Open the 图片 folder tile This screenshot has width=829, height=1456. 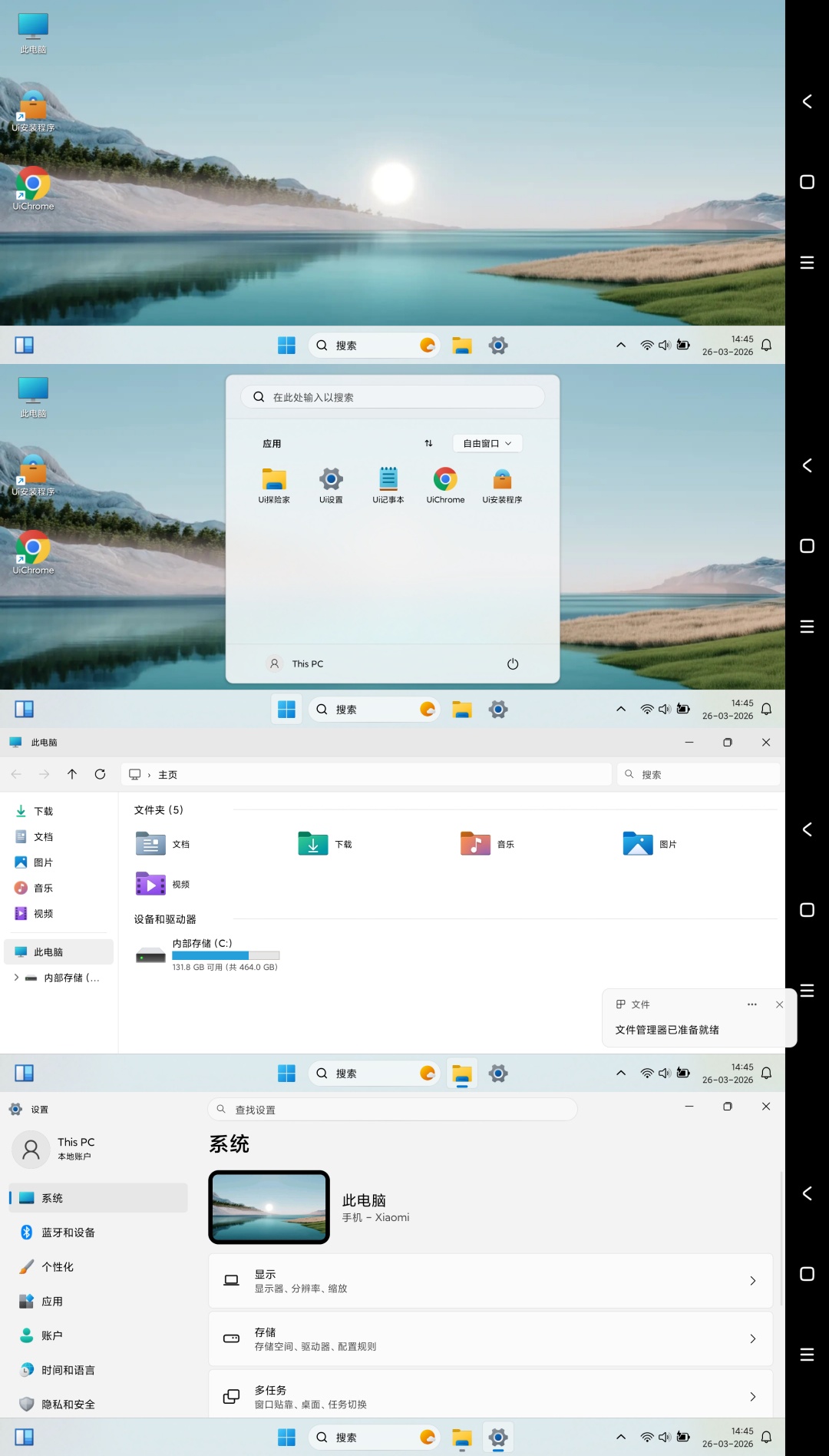tap(650, 844)
